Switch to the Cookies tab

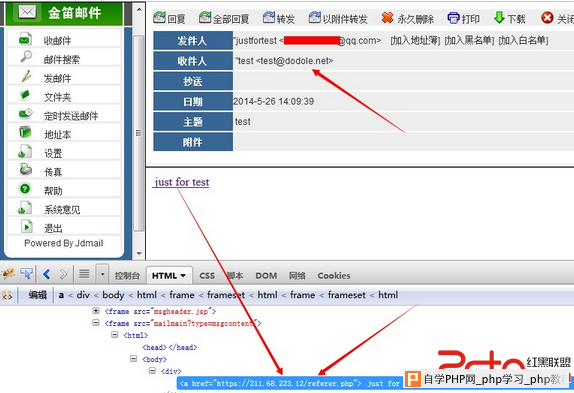click(x=334, y=276)
